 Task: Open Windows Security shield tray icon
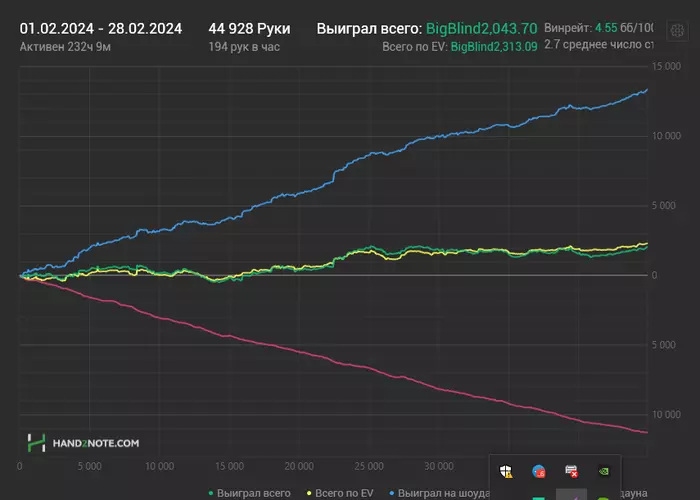[x=506, y=471]
